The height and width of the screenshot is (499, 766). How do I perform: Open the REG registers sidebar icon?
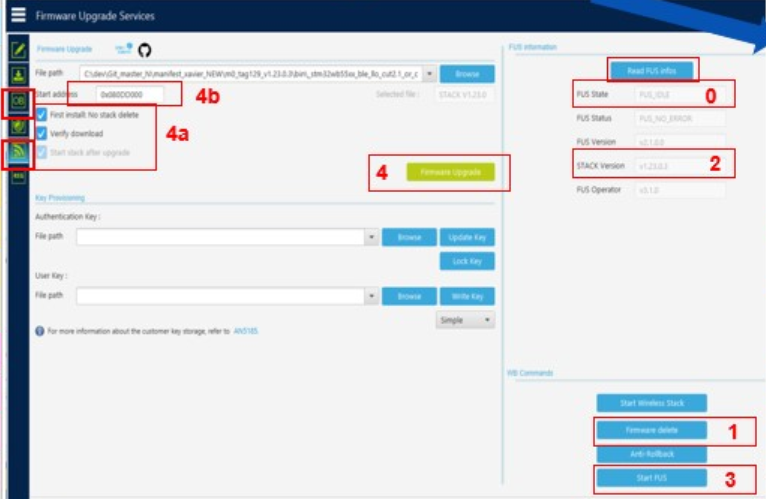pos(19,176)
